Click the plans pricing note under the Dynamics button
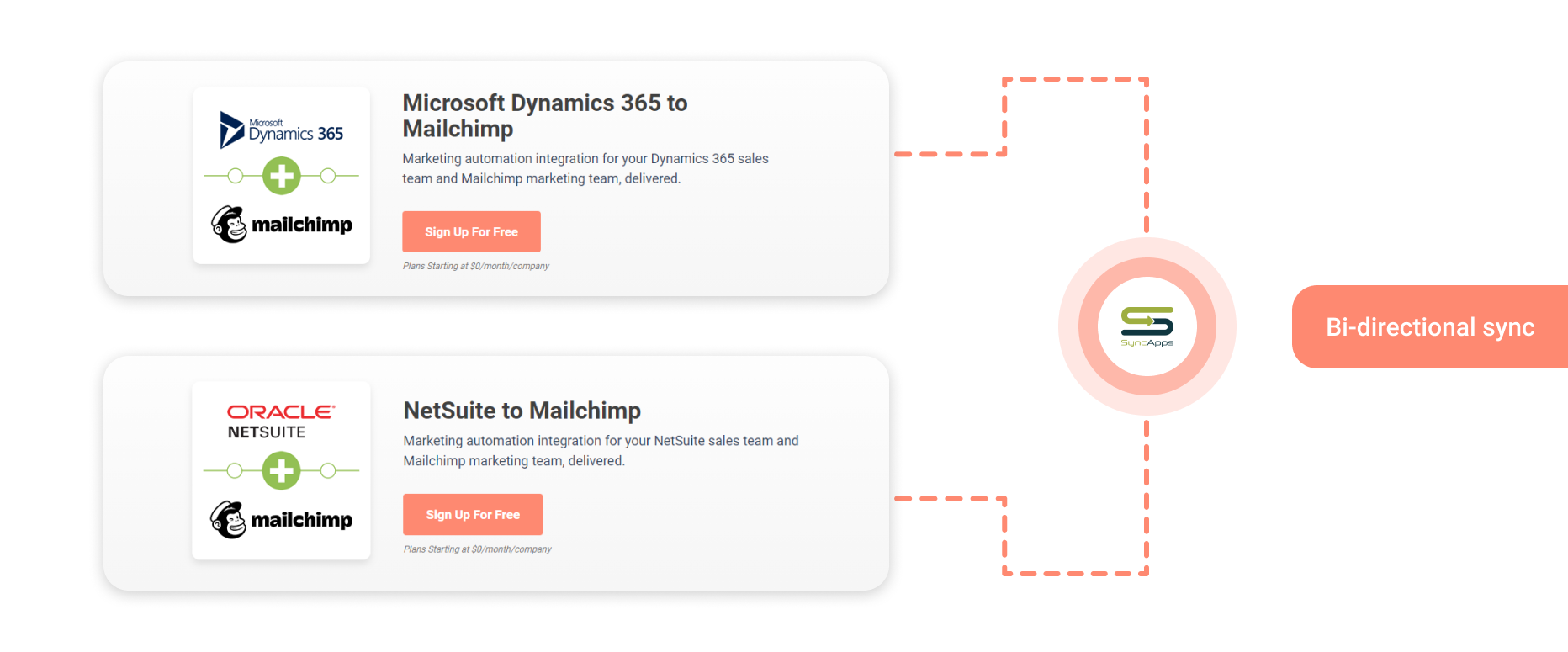 point(476,266)
